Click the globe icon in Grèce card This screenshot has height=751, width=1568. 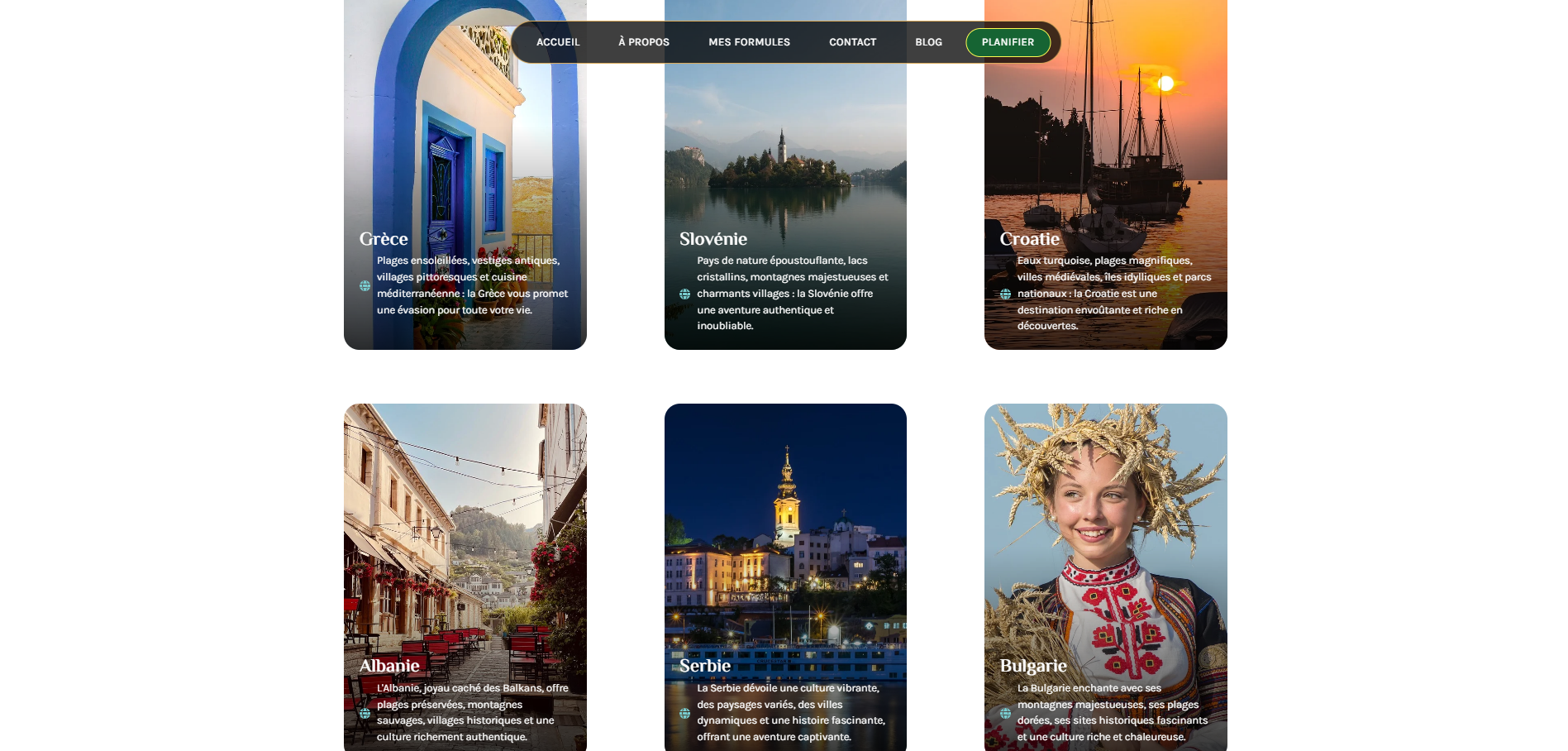[x=365, y=286]
